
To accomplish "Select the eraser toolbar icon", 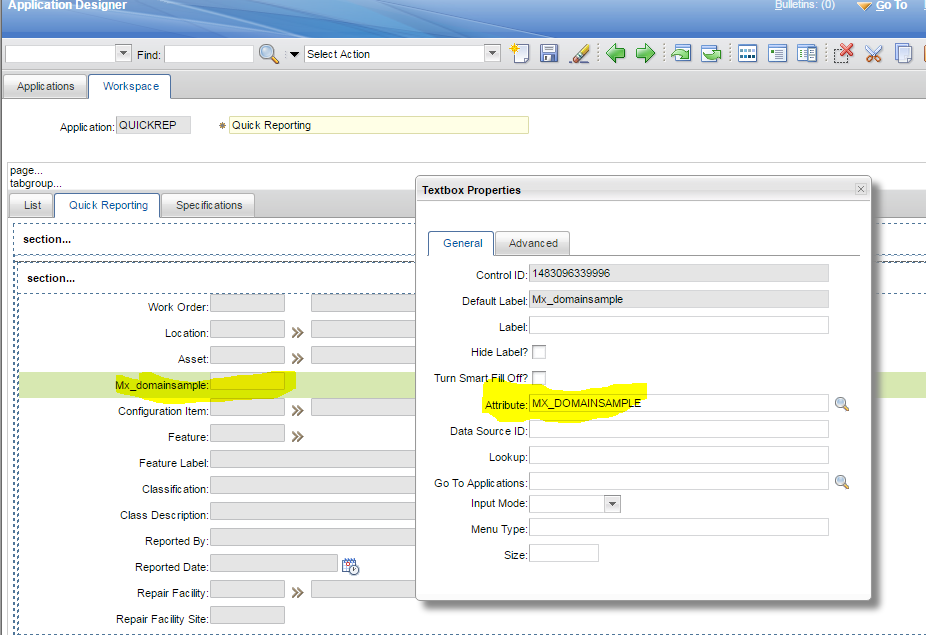I will [x=581, y=53].
